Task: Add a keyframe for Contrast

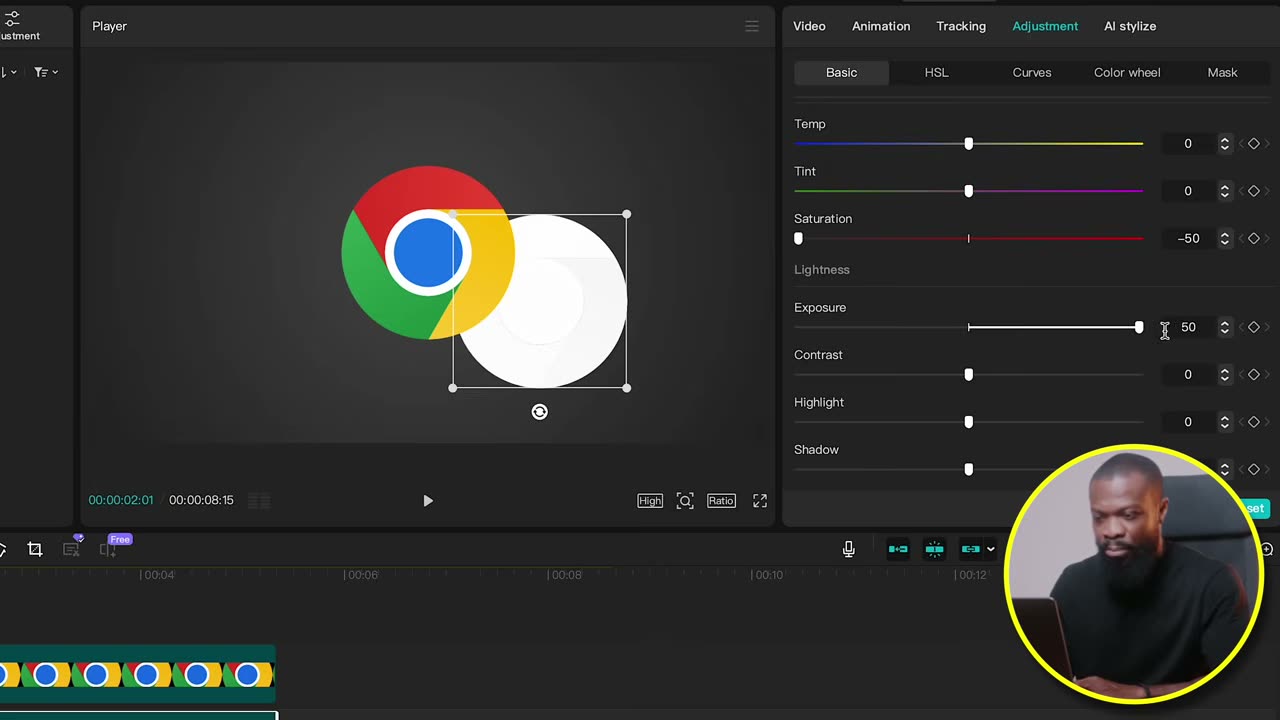Action: coord(1254,374)
